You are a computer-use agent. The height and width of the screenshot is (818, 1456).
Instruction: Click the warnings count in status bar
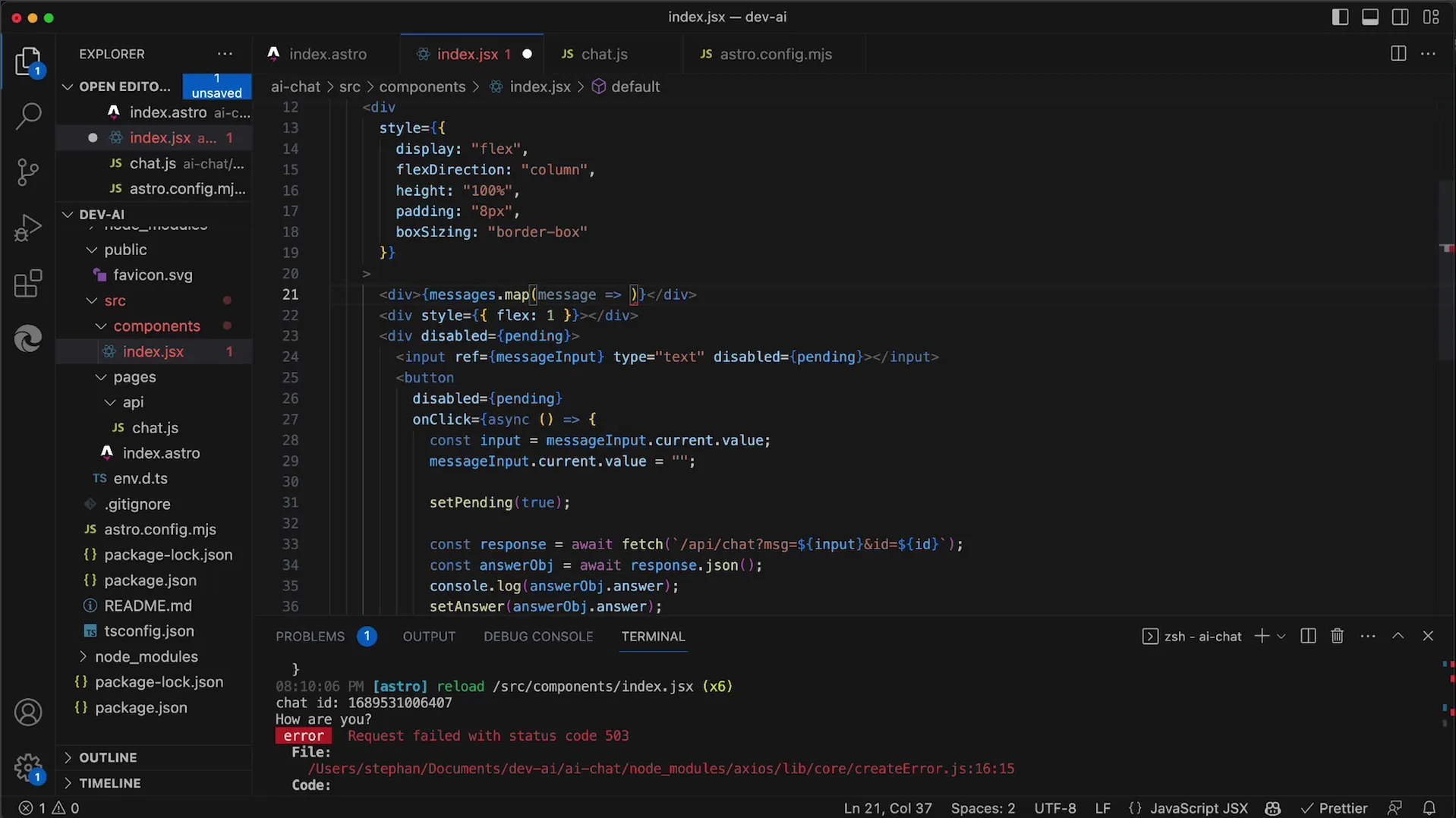point(66,808)
